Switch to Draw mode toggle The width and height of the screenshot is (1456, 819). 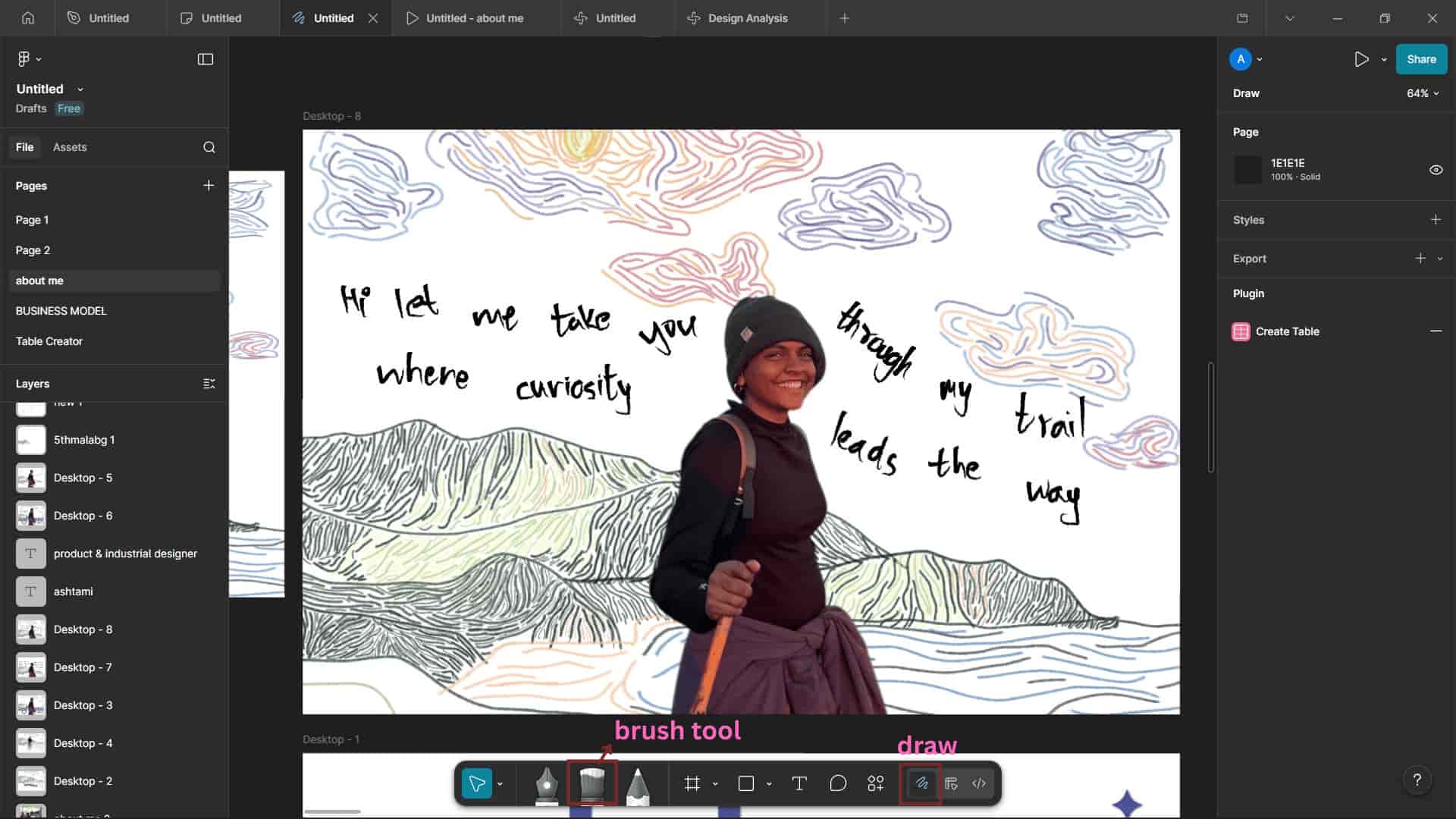[921, 783]
